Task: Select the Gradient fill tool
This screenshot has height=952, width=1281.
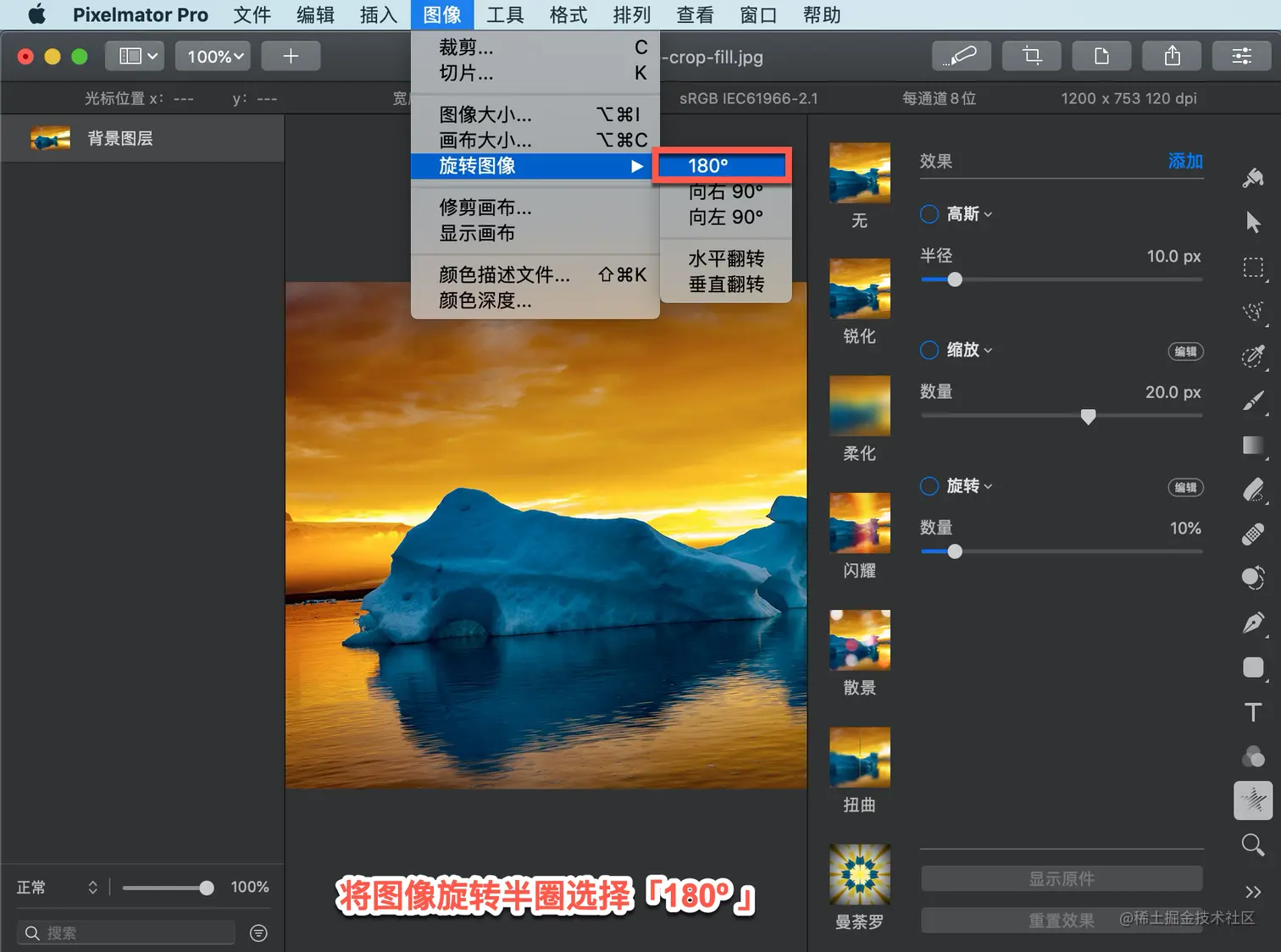Action: pos(1253,446)
